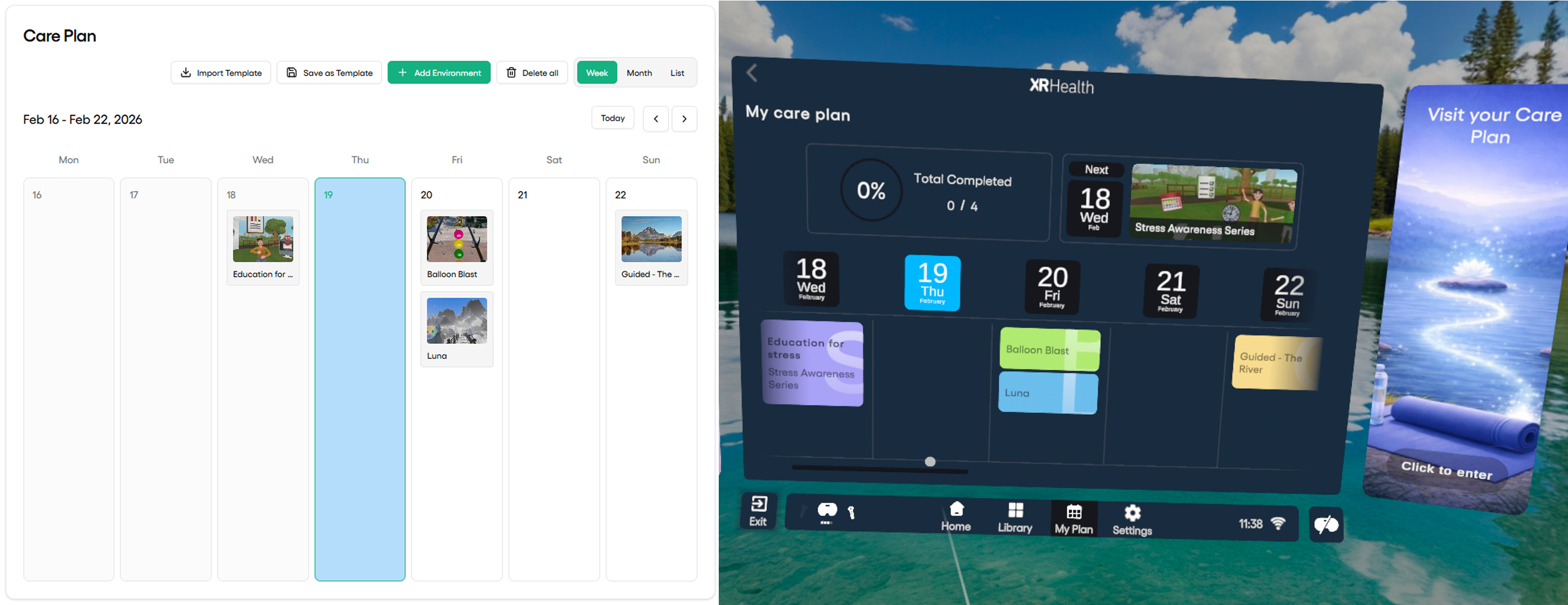
Task: Click Save as Template
Action: pyautogui.click(x=330, y=73)
